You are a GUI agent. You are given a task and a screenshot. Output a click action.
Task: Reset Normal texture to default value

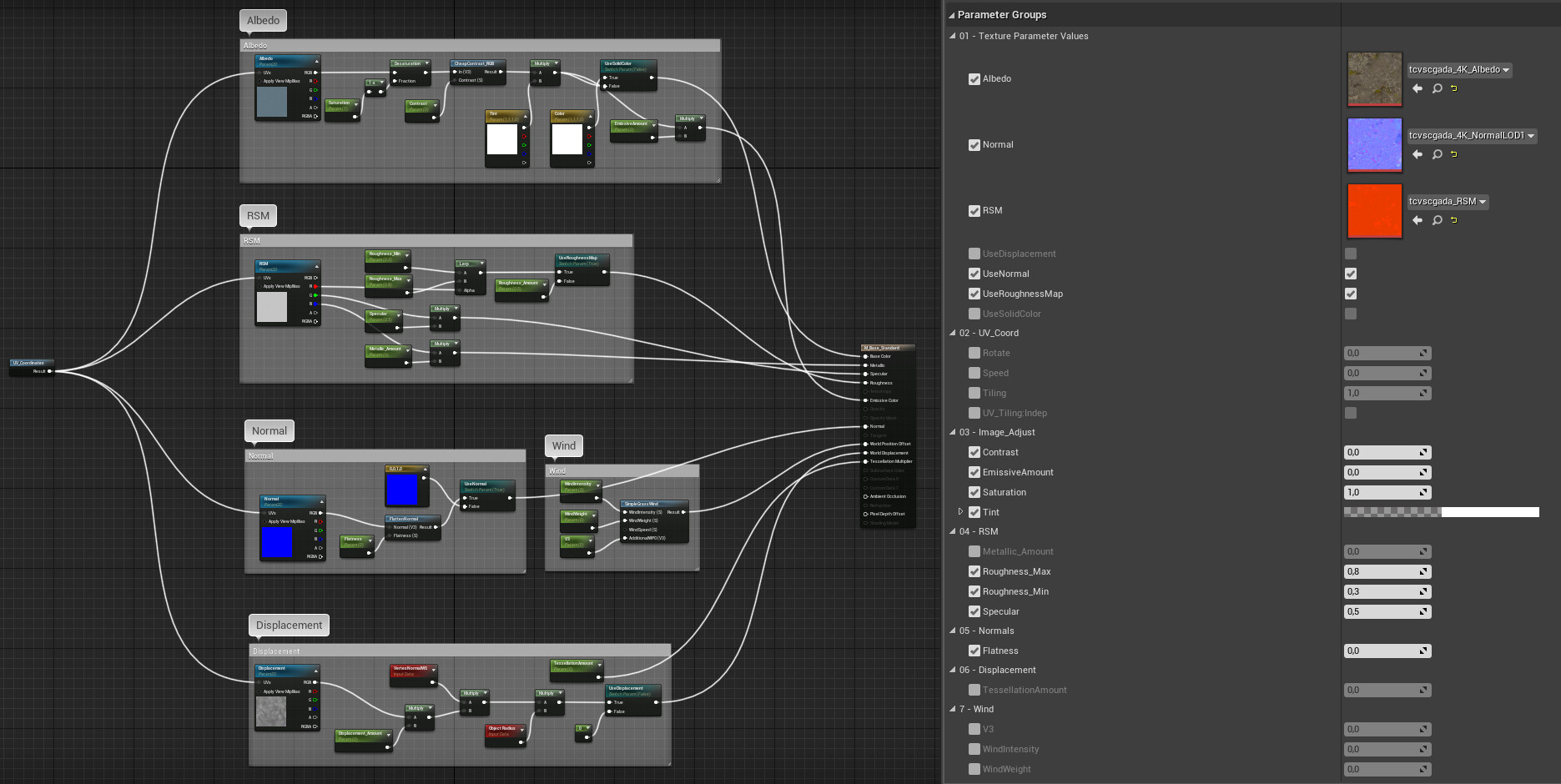[x=1454, y=154]
